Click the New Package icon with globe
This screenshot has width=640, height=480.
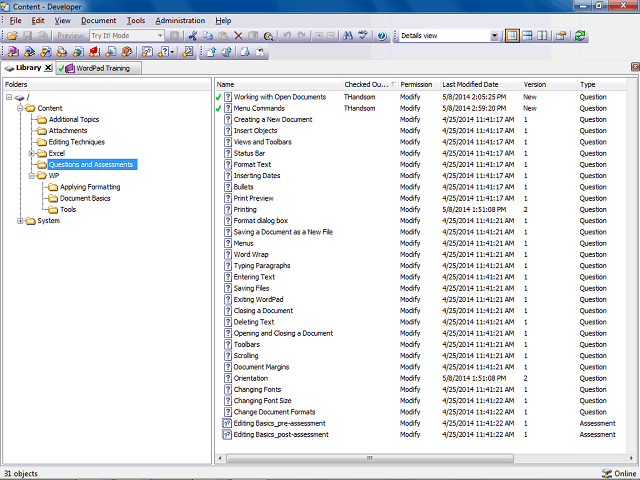click(78, 52)
